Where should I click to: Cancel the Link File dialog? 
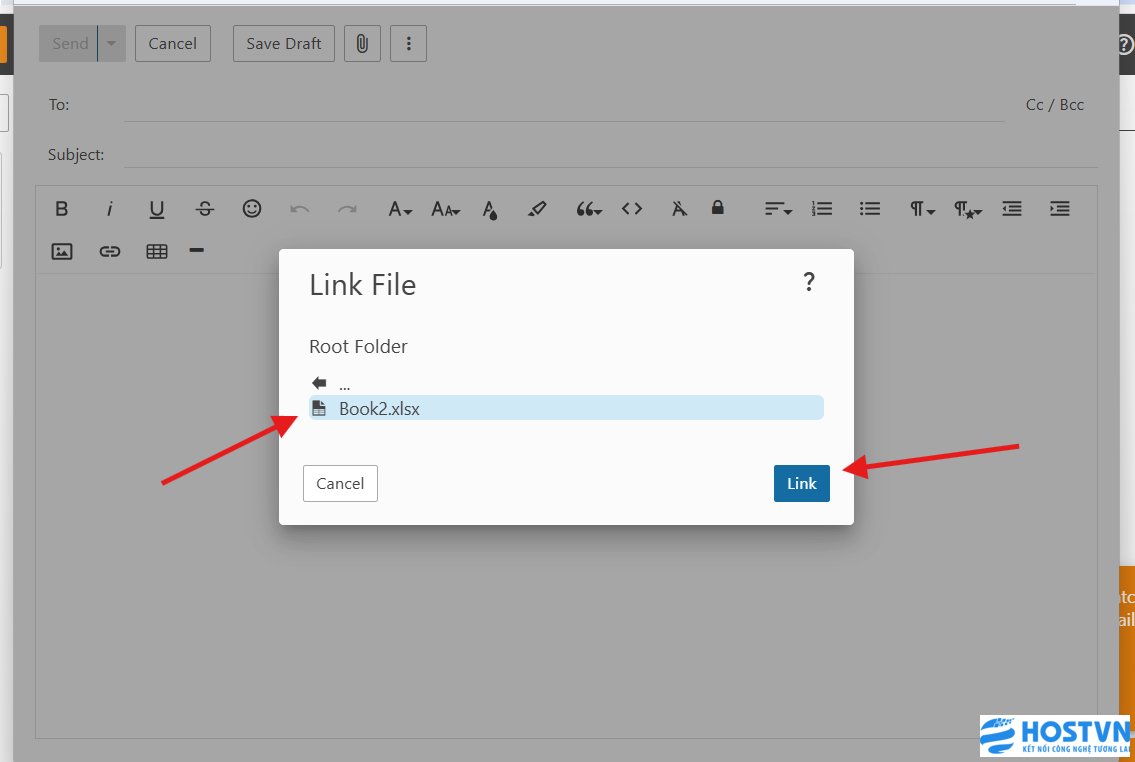(340, 483)
